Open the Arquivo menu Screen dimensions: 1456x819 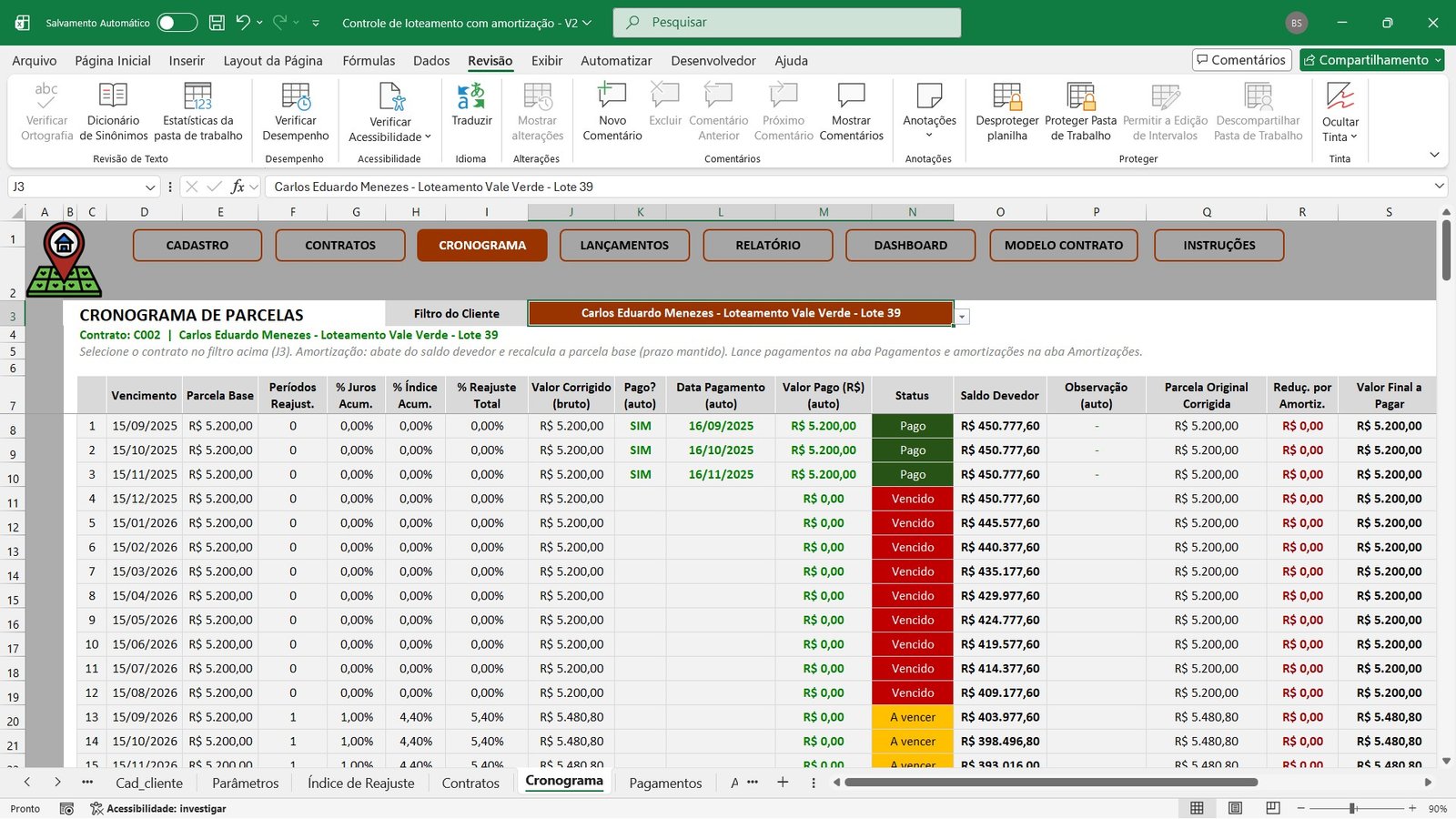(34, 61)
